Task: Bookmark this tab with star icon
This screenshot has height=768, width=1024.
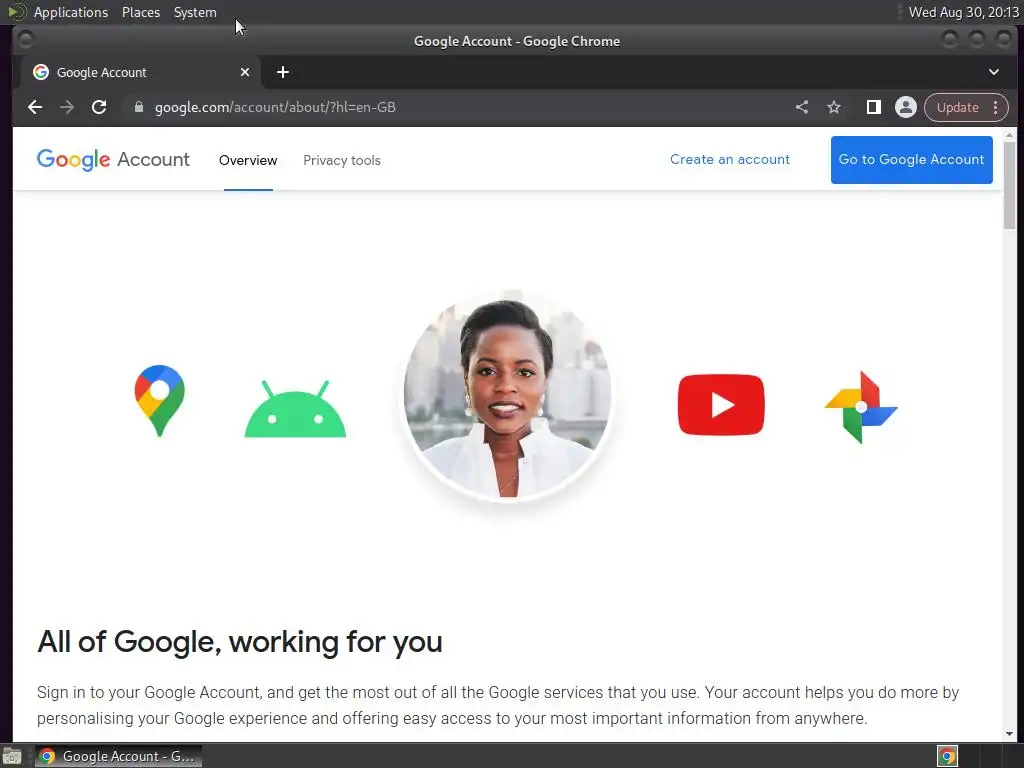Action: click(834, 107)
